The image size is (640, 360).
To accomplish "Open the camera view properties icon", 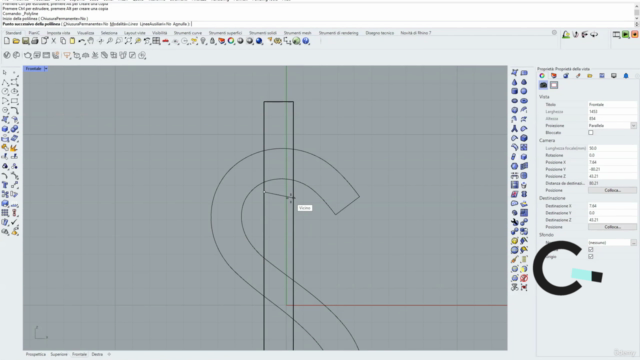I will coord(543,85).
